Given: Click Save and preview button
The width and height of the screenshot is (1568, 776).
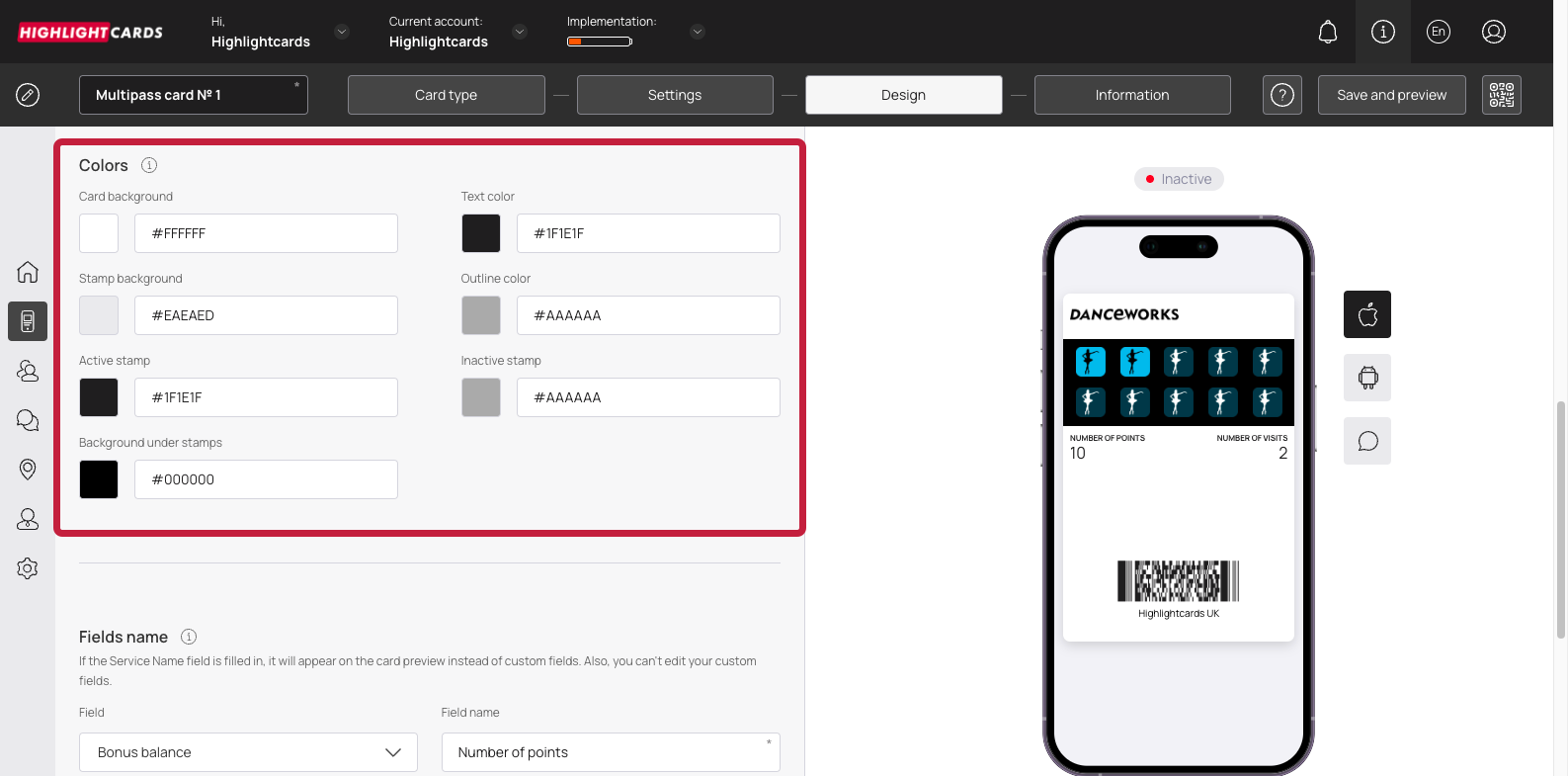Looking at the screenshot, I should tap(1391, 95).
